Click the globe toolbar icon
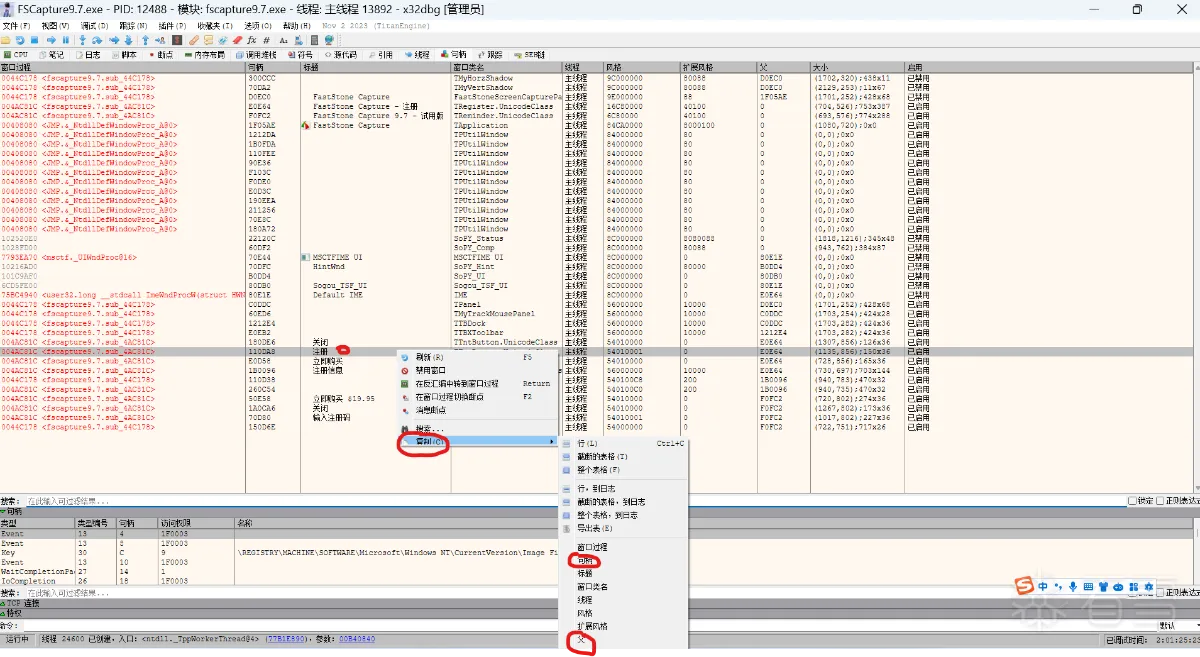 click(329, 40)
